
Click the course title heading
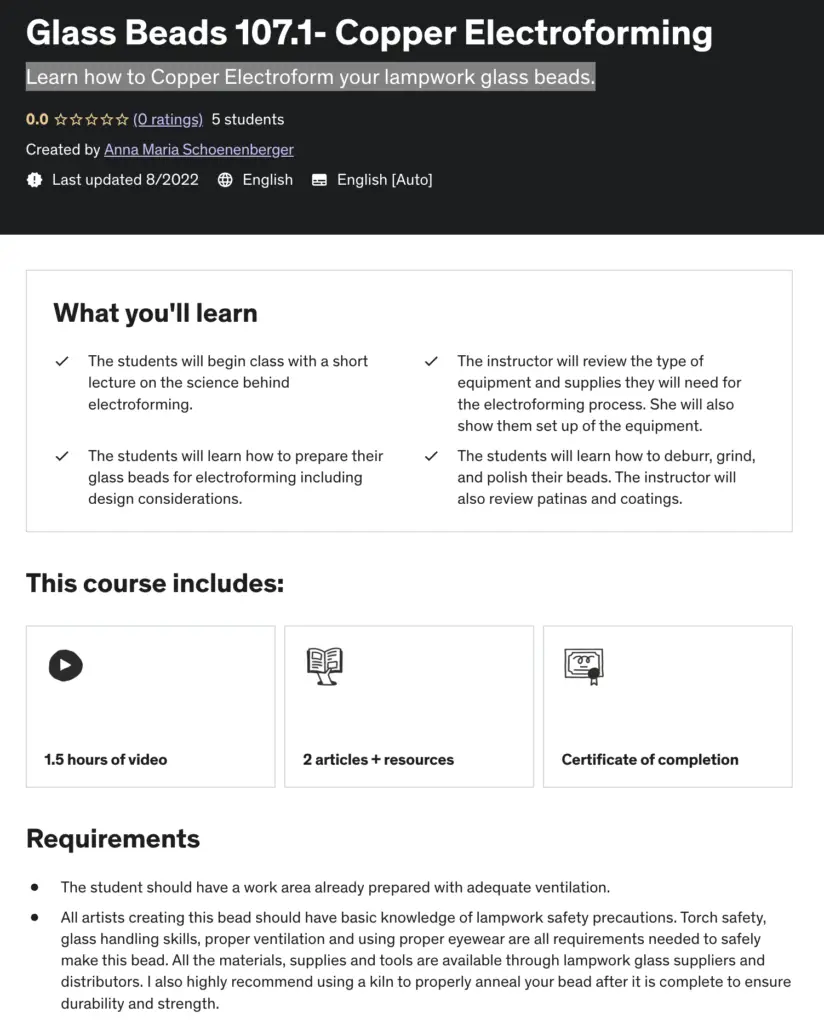369,33
